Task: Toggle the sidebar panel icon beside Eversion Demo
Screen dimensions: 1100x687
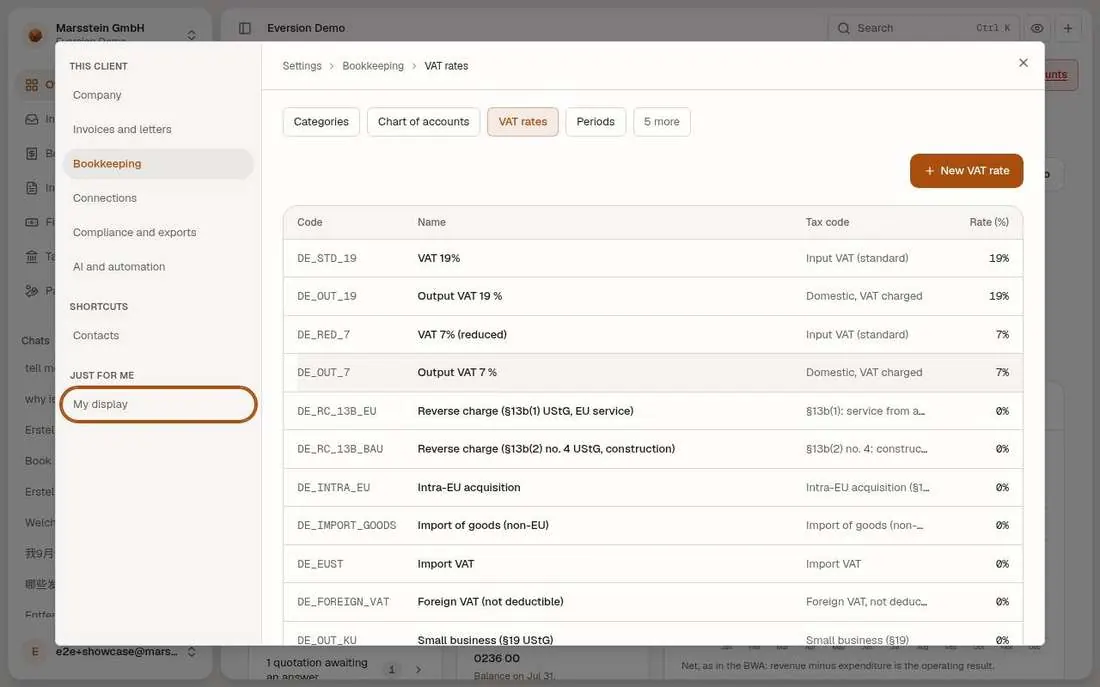Action: [245, 28]
